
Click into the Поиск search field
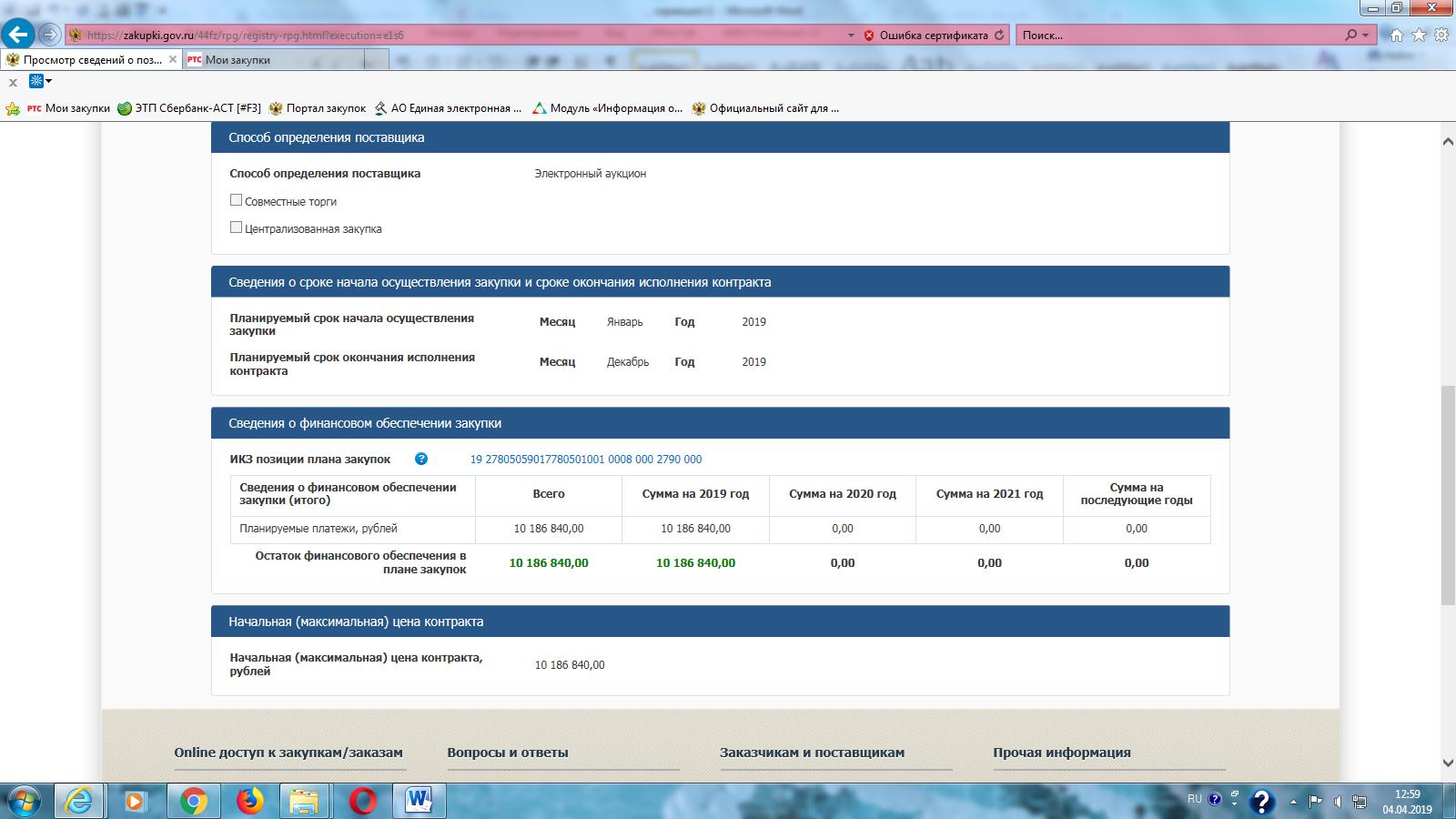click(x=1174, y=35)
